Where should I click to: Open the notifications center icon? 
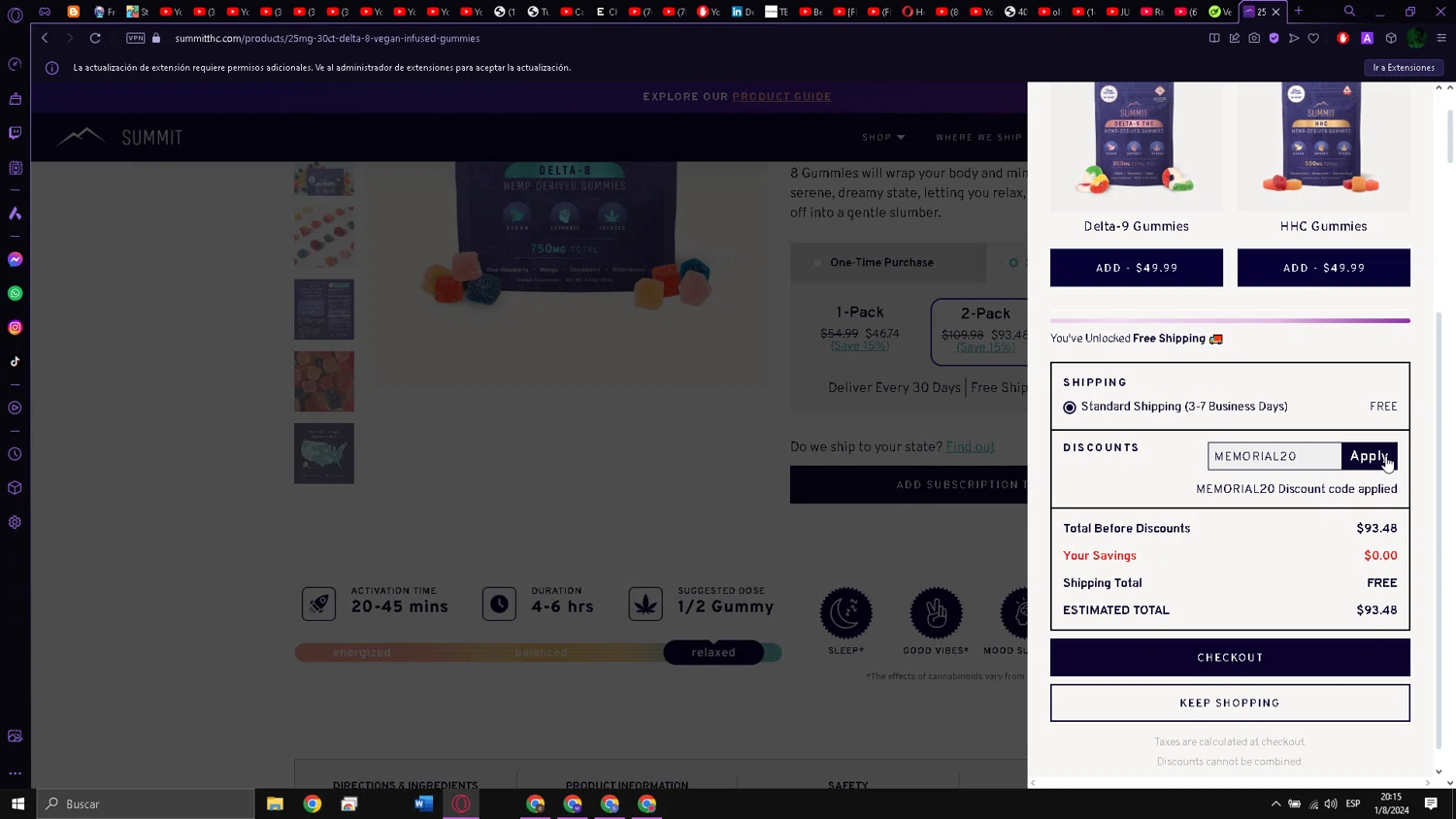(x=1431, y=803)
